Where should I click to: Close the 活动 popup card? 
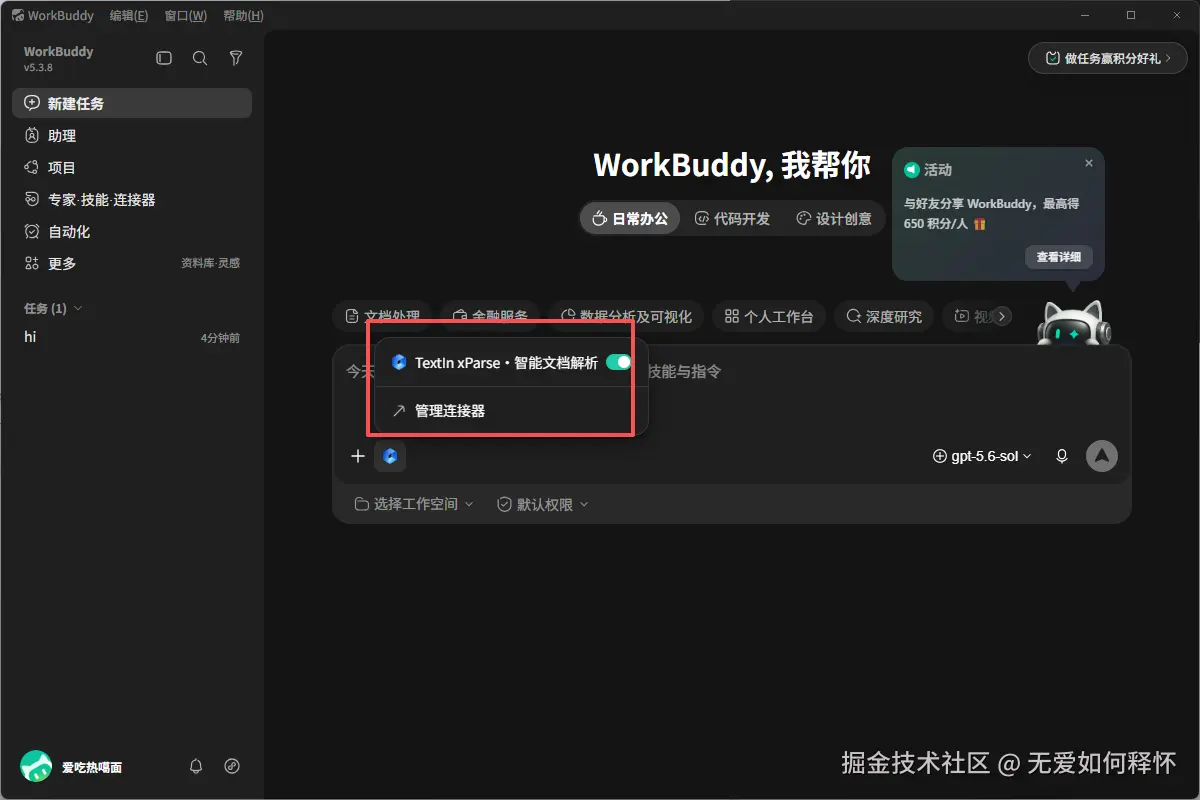[x=1089, y=163]
